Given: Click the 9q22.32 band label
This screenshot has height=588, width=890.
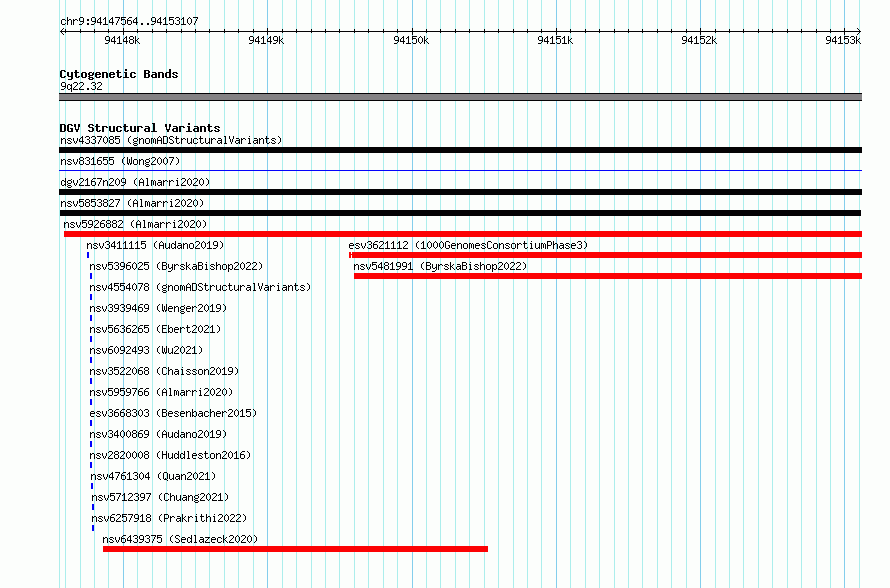Looking at the screenshot, I should tap(81, 86).
